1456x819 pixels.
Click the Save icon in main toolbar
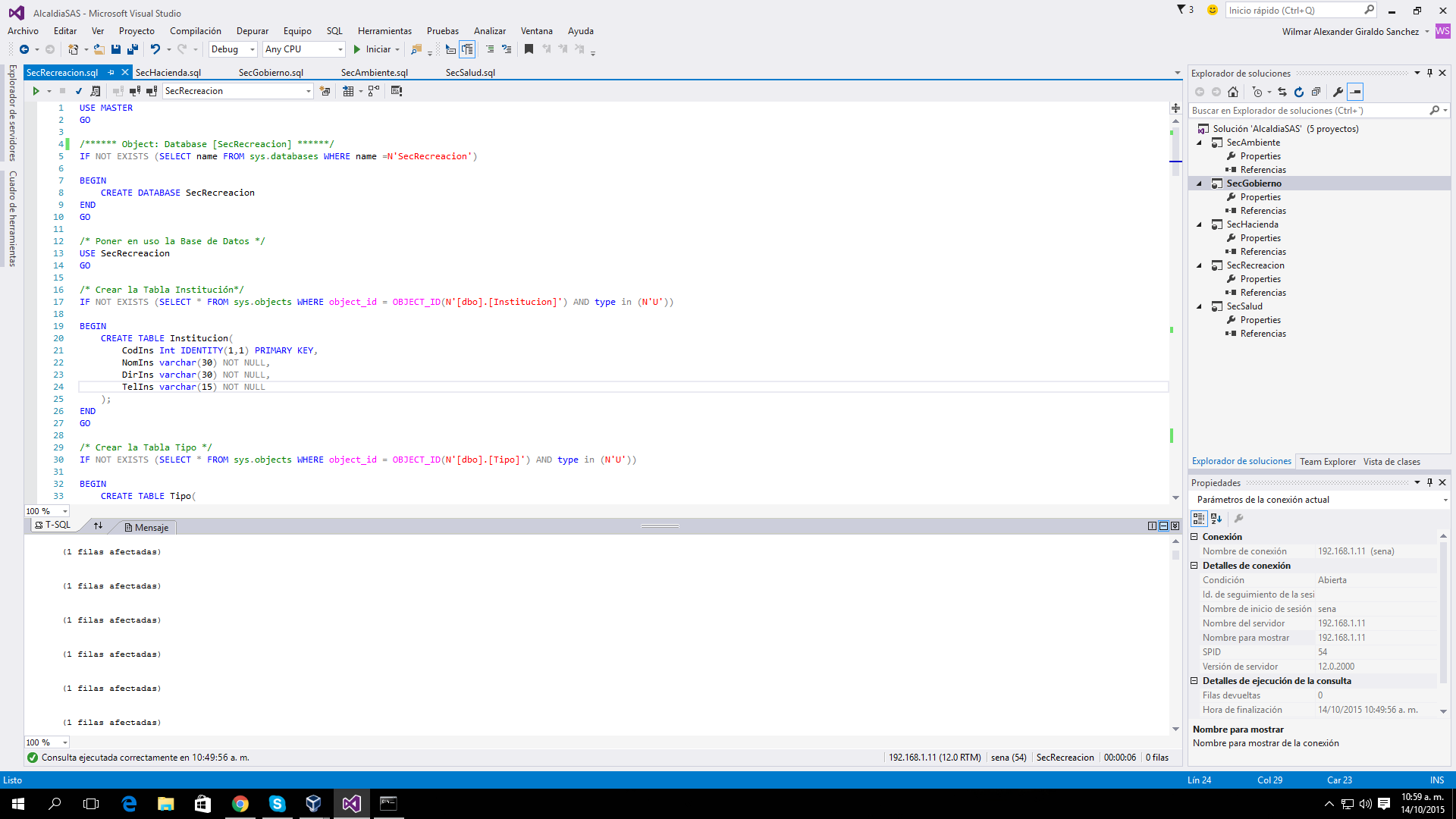click(116, 49)
